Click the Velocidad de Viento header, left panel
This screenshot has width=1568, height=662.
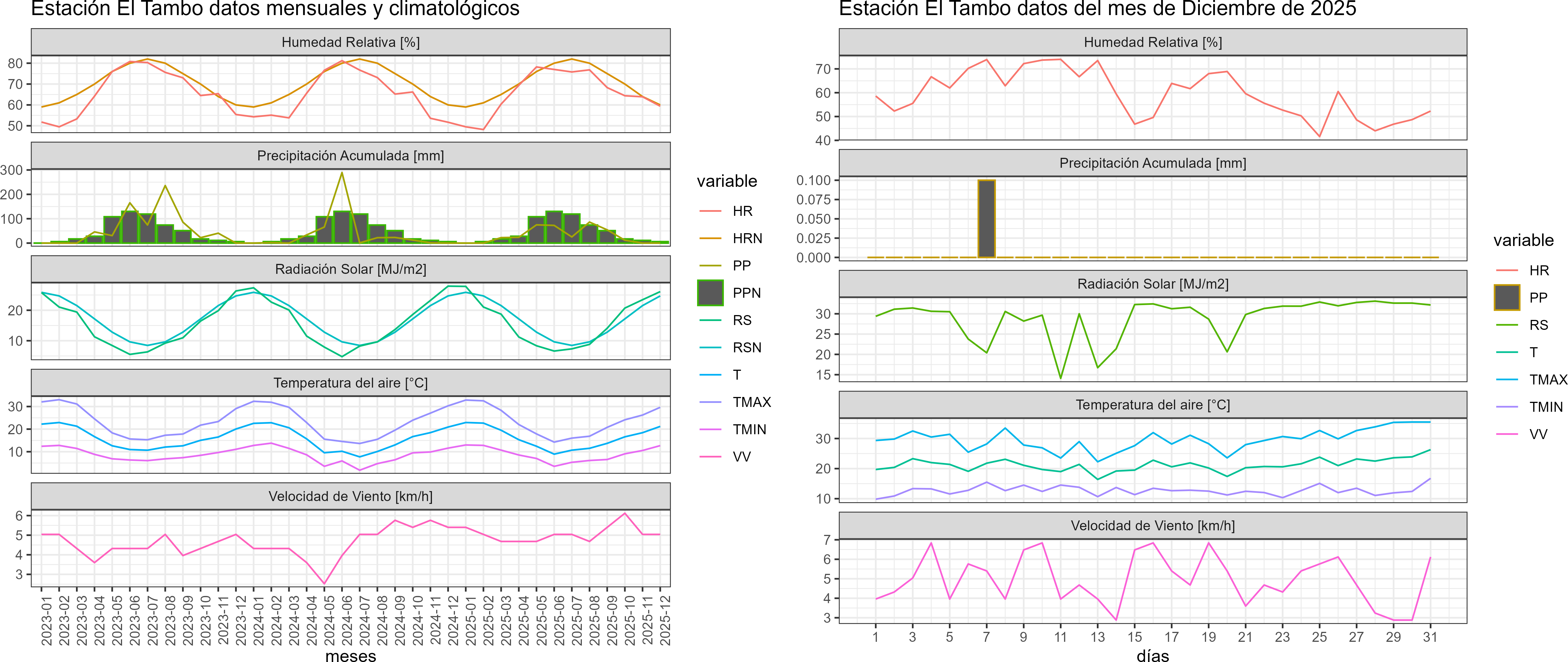coord(351,496)
